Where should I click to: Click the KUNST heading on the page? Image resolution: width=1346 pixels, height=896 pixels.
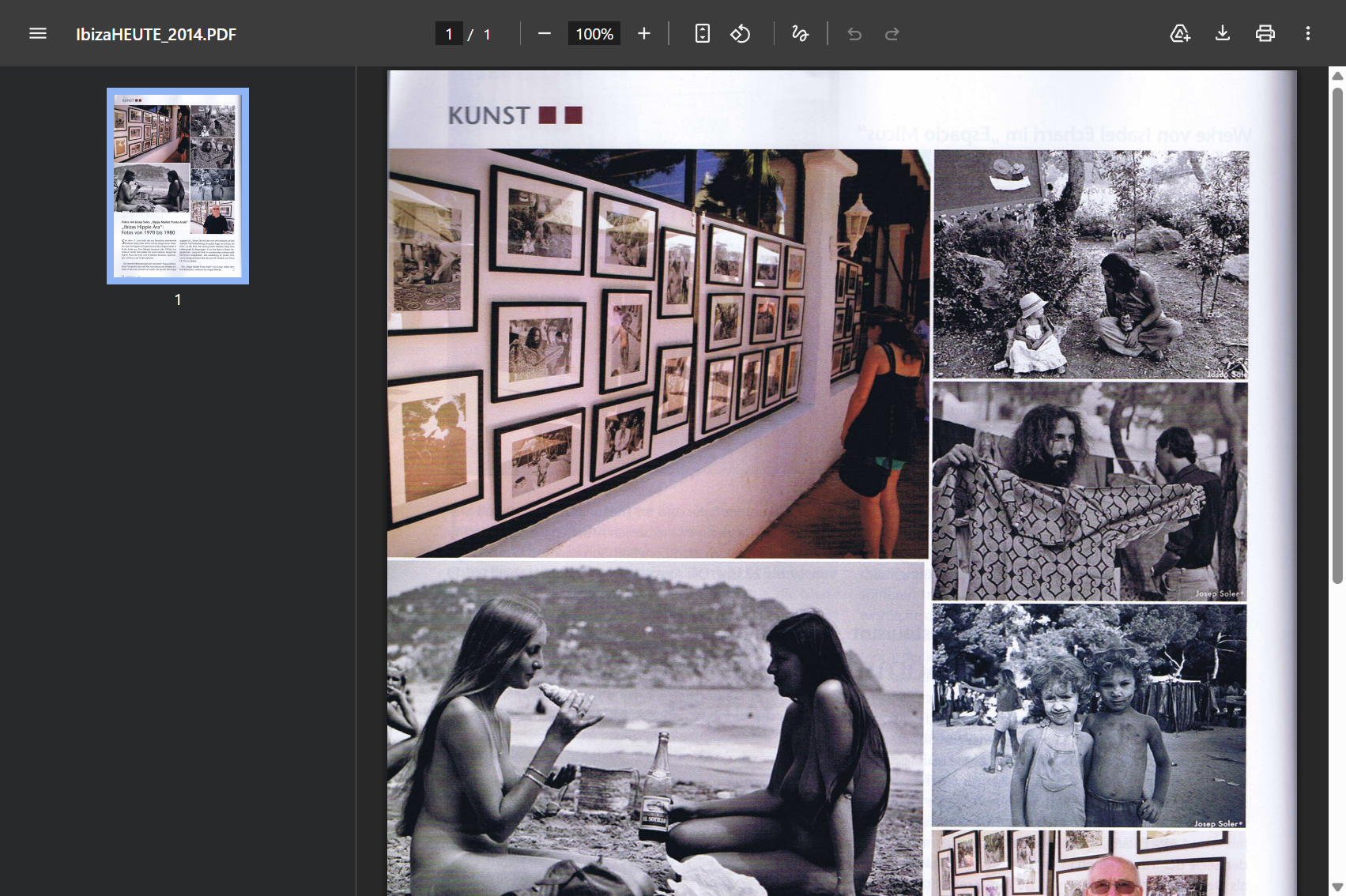(x=488, y=115)
